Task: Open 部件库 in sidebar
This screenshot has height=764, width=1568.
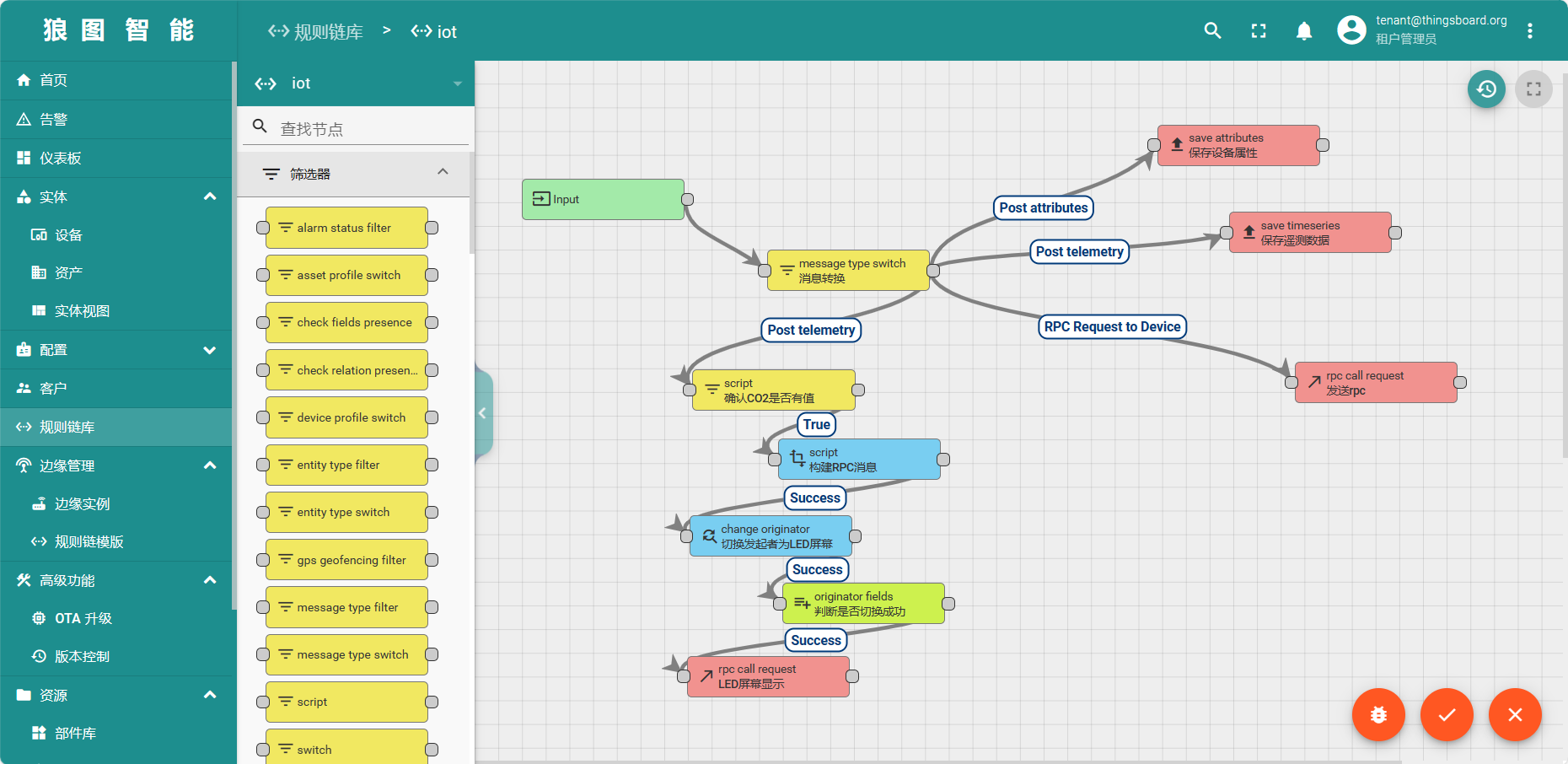Action: (116, 733)
